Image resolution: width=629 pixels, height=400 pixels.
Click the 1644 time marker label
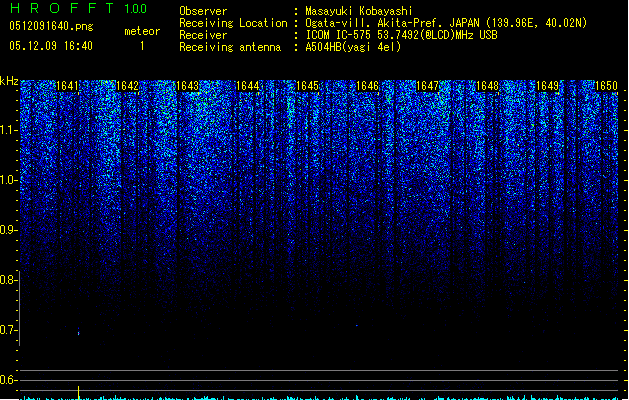click(248, 86)
